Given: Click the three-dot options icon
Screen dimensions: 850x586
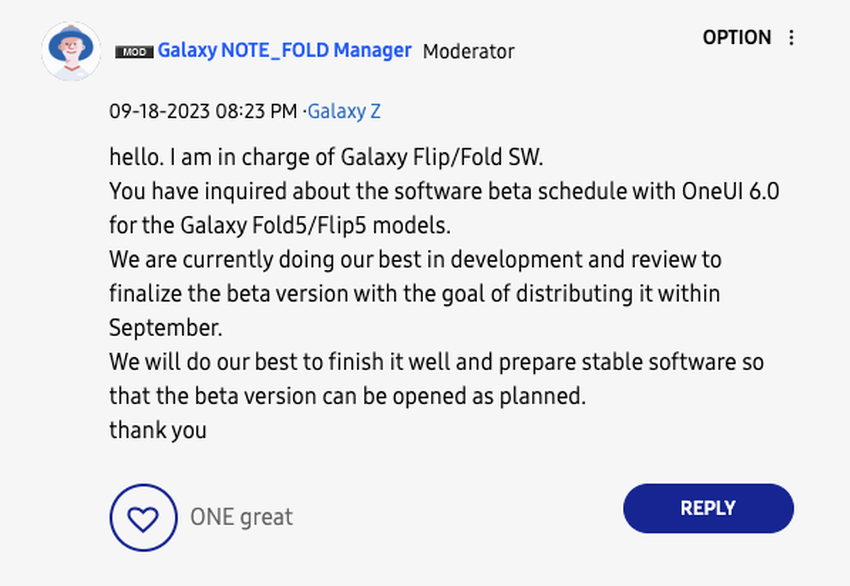Looking at the screenshot, I should (791, 38).
